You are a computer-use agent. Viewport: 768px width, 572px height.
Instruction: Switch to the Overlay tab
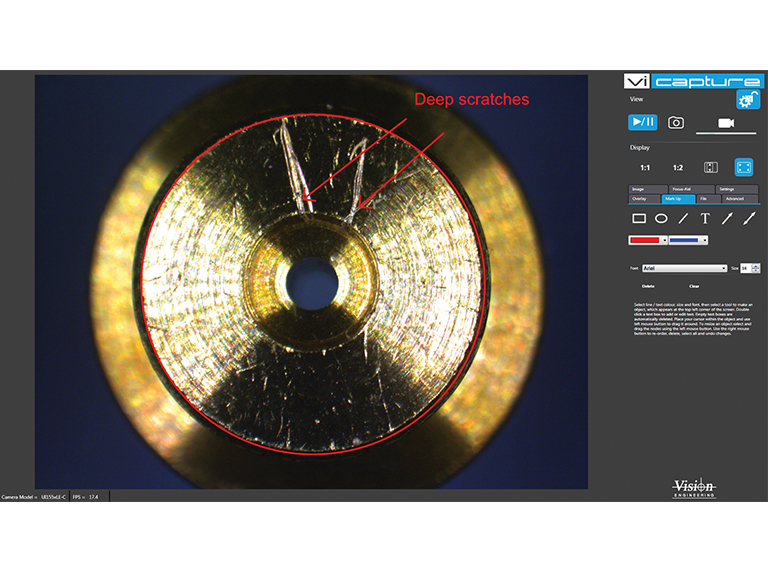[x=639, y=199]
